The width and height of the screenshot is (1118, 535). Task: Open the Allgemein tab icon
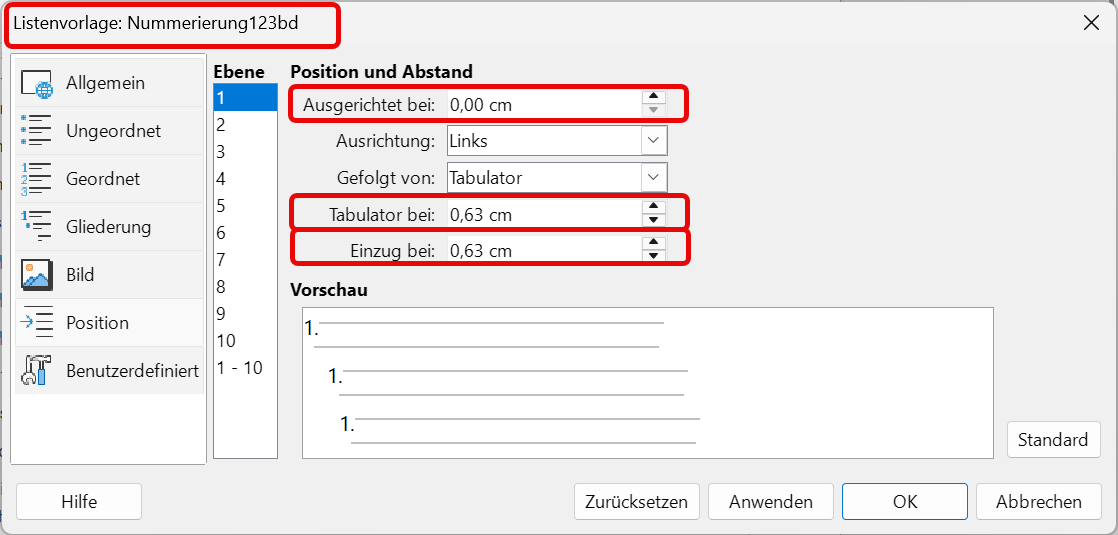point(36,84)
